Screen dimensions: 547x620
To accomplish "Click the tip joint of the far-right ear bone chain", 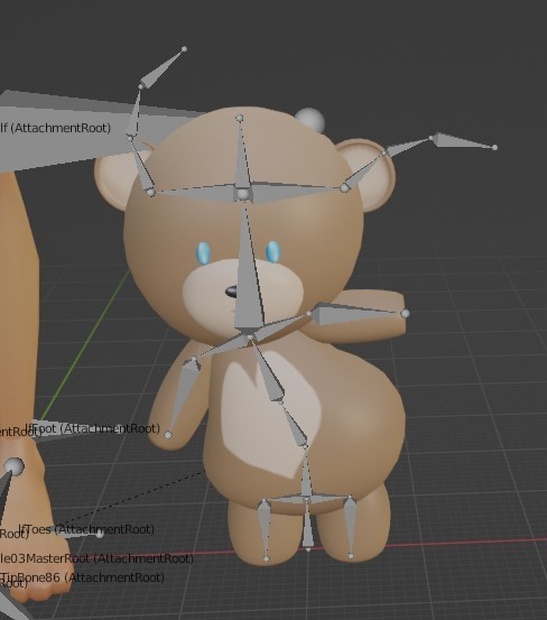I will click(494, 147).
